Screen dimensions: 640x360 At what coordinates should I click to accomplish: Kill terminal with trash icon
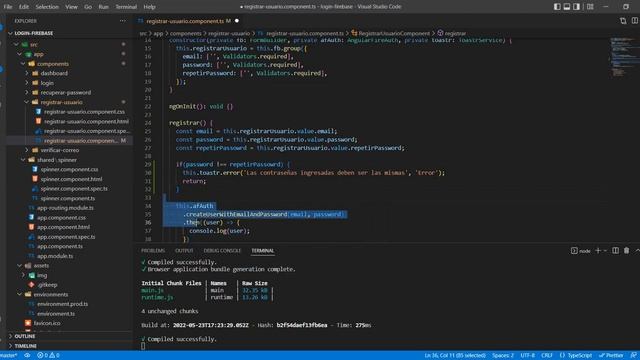point(626,251)
